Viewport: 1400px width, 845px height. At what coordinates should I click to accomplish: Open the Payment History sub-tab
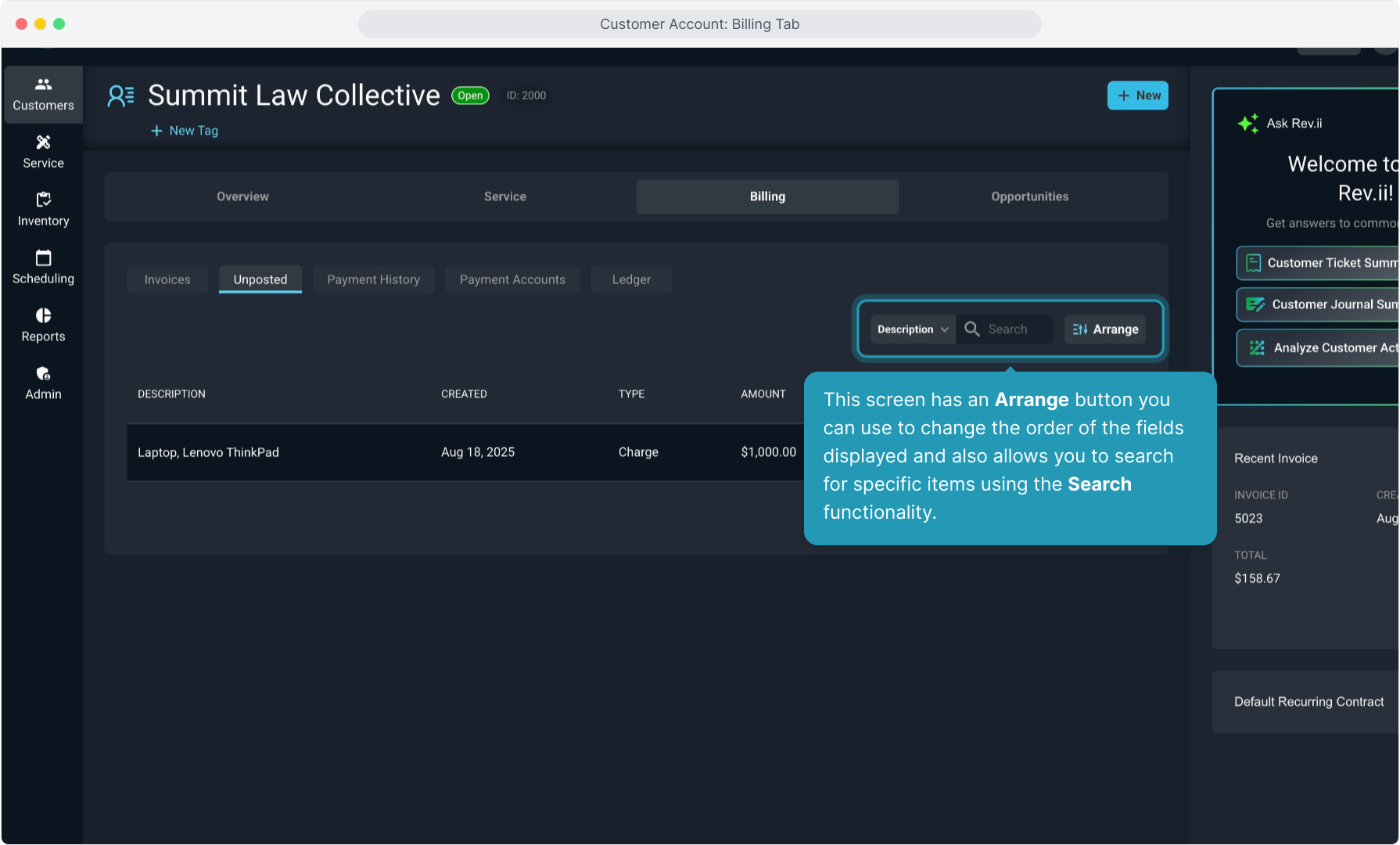(373, 279)
